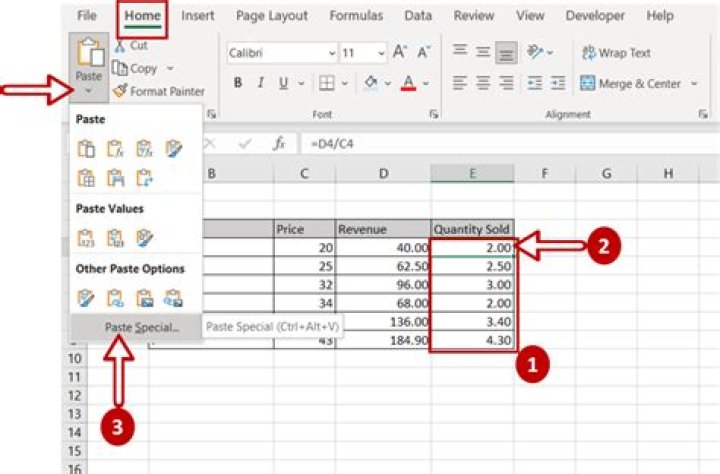Screen dimensions: 720x474
Task: Choose the first Paste icon
Action: click(86, 149)
